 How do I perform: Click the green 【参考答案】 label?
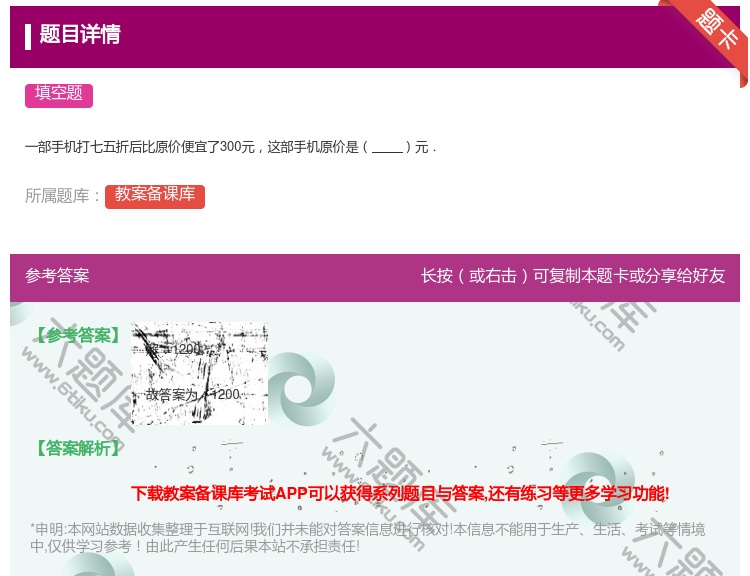coord(78,335)
